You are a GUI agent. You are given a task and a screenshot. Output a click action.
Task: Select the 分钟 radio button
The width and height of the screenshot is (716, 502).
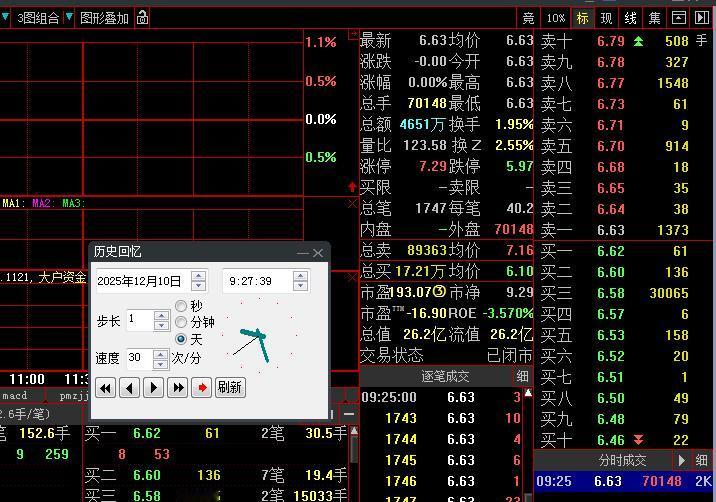tap(181, 322)
